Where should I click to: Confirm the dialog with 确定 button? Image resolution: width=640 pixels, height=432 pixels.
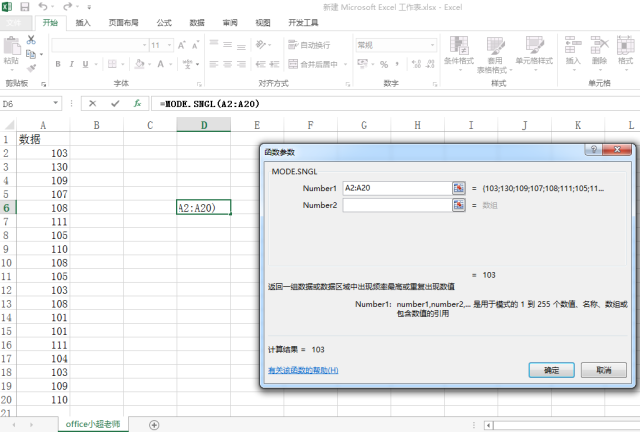pyautogui.click(x=551, y=370)
